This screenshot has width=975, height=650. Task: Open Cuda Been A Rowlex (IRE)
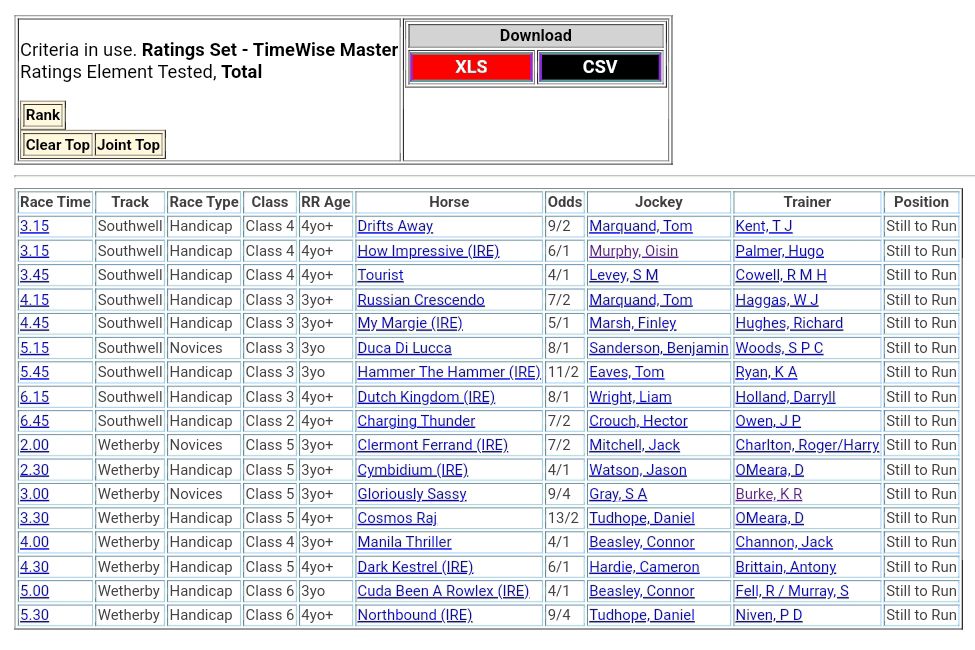(x=443, y=591)
